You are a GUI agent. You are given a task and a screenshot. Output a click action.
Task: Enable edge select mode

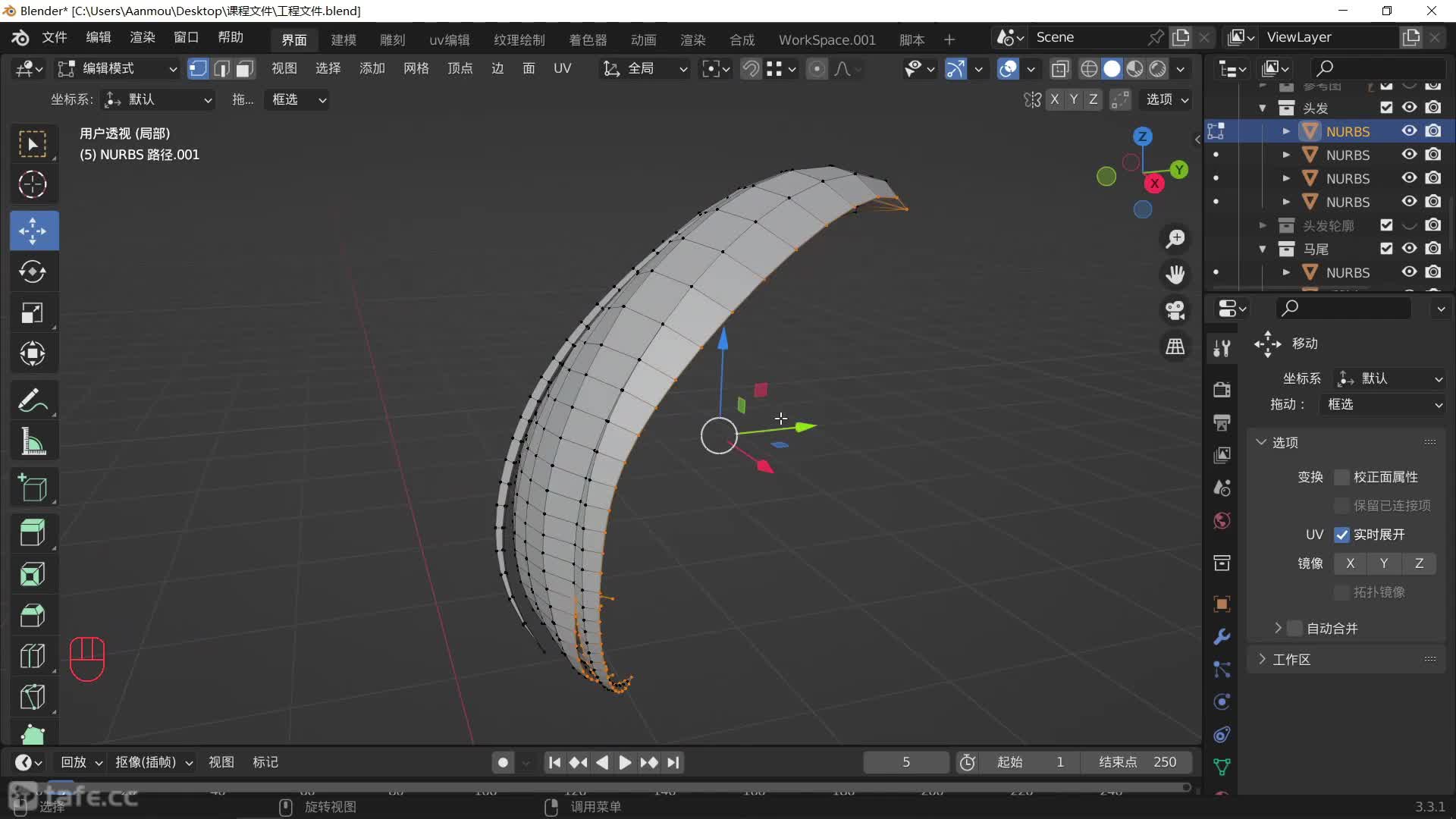click(221, 69)
